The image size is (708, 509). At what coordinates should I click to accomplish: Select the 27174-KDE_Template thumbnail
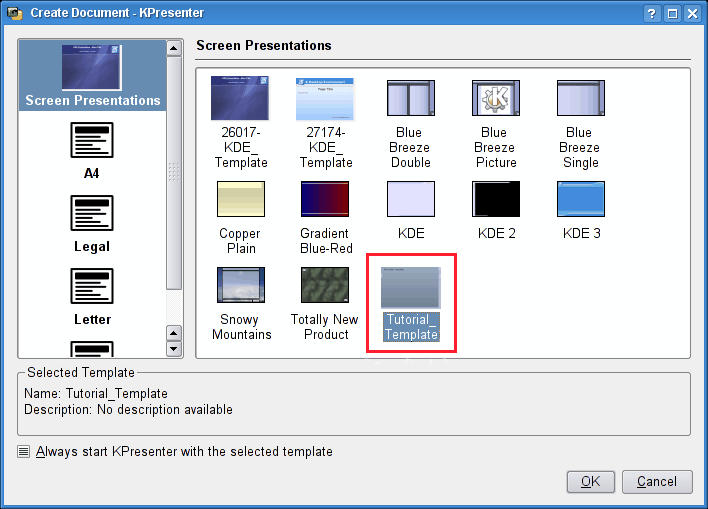pyautogui.click(x=326, y=99)
